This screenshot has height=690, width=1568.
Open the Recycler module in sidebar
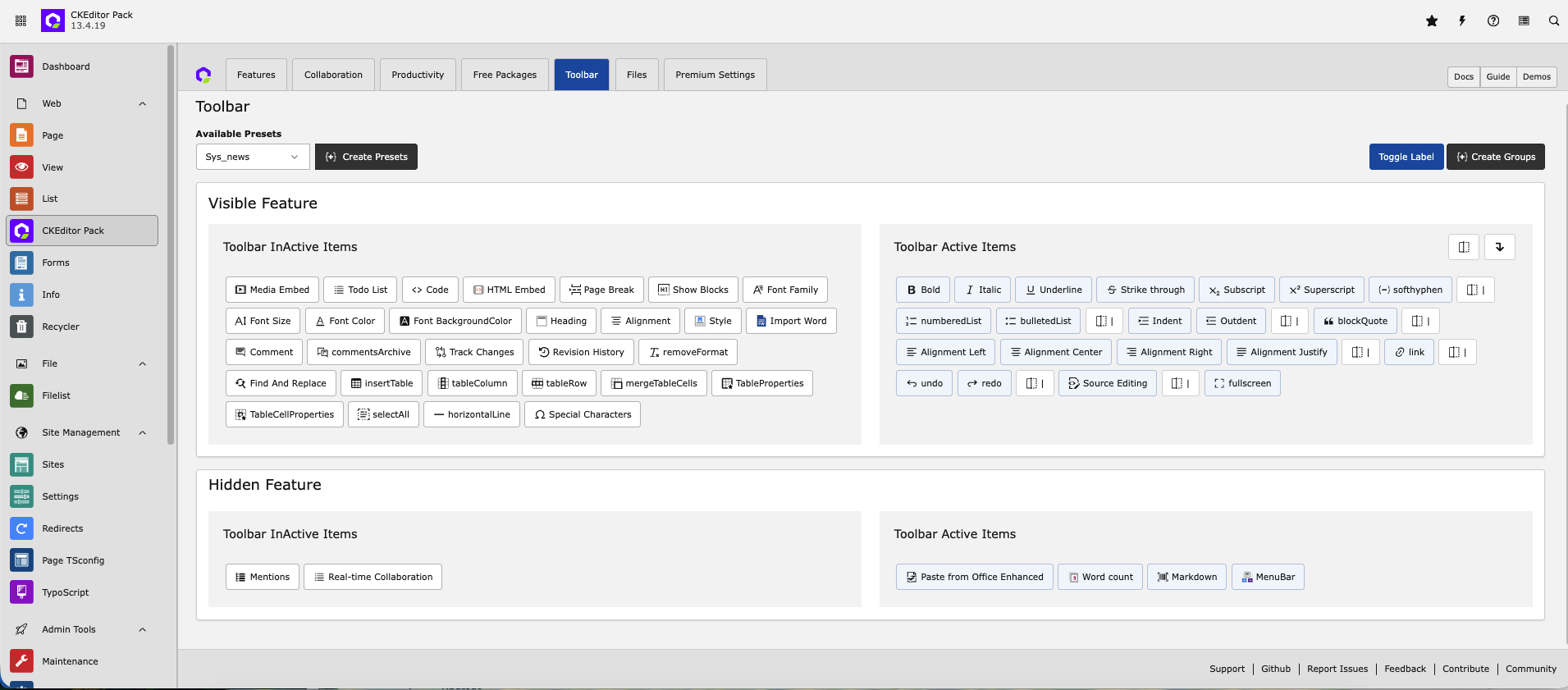pyautogui.click(x=61, y=327)
